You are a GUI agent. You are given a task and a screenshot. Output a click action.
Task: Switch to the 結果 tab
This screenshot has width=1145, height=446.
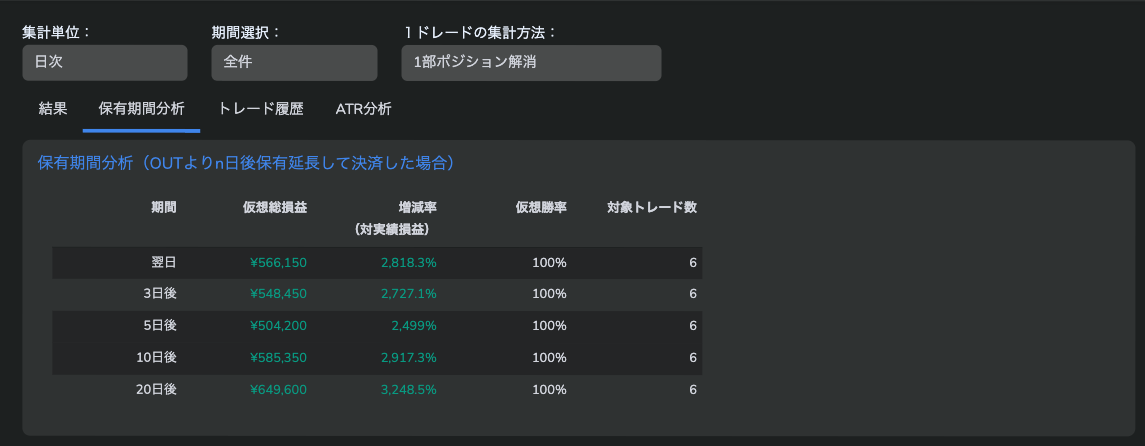tap(53, 109)
